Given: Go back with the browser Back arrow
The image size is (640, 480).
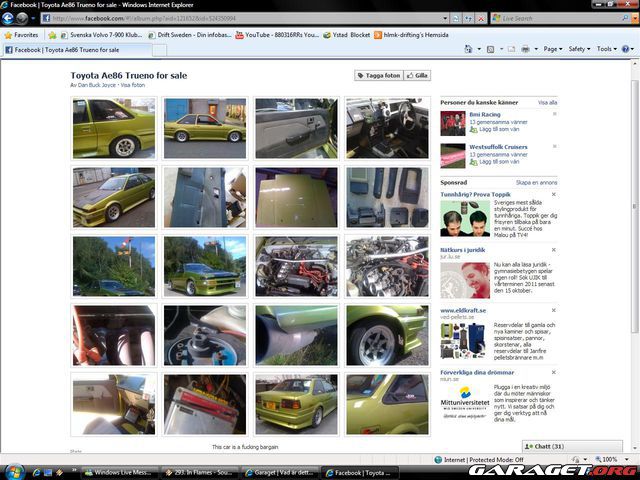Looking at the screenshot, I should click(x=8, y=18).
